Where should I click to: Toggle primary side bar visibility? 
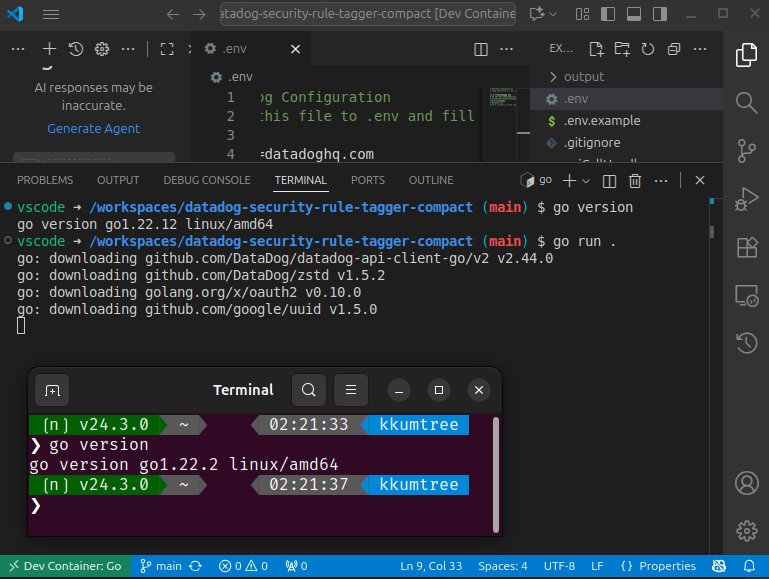(x=608, y=14)
